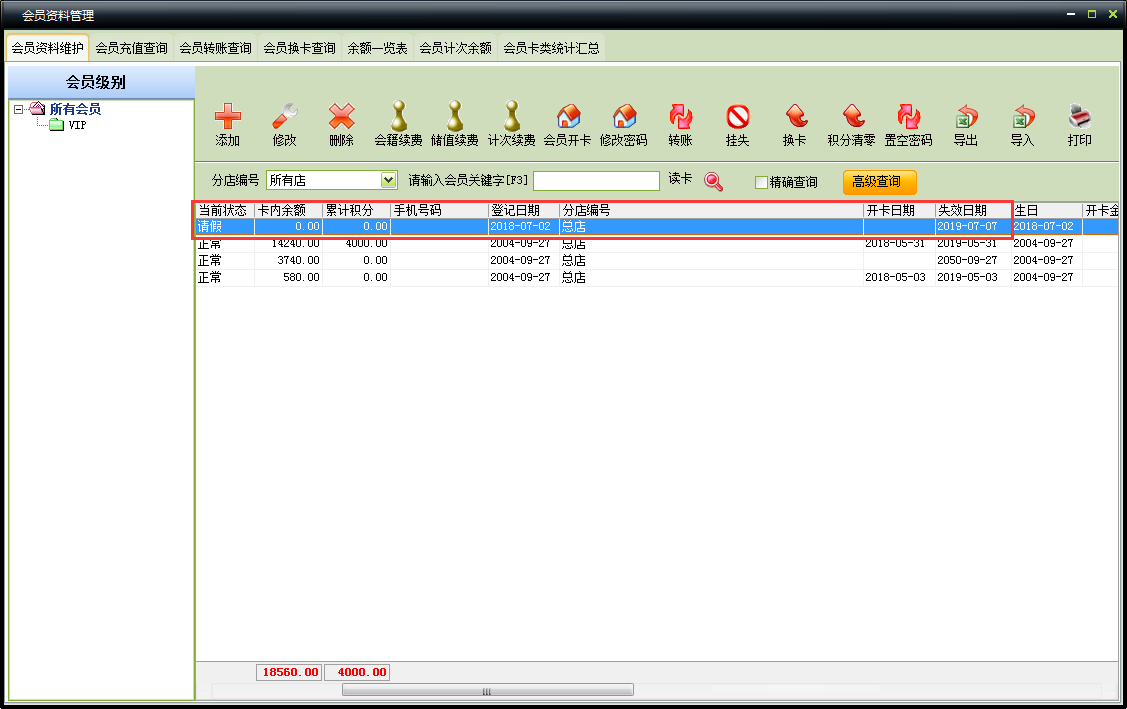Click the 登记日期 column header
The height and width of the screenshot is (709, 1127).
click(524, 210)
